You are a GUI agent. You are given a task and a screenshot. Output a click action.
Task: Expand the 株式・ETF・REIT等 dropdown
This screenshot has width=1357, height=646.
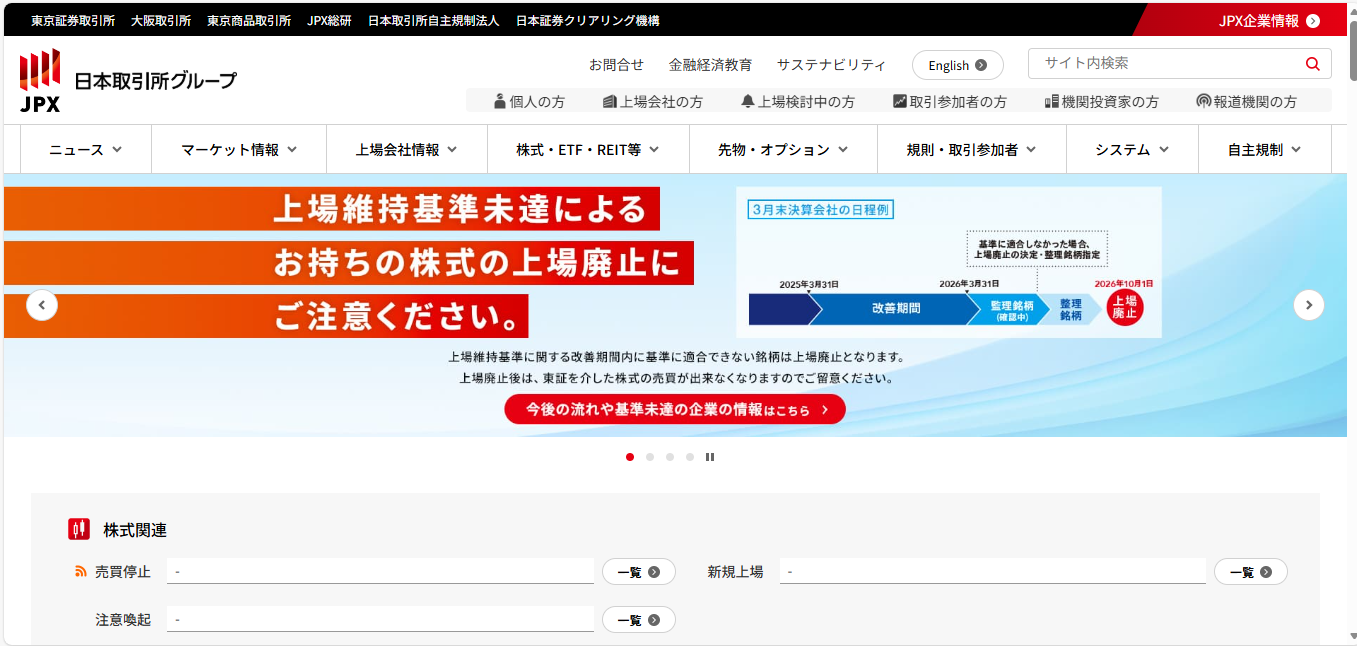588,148
